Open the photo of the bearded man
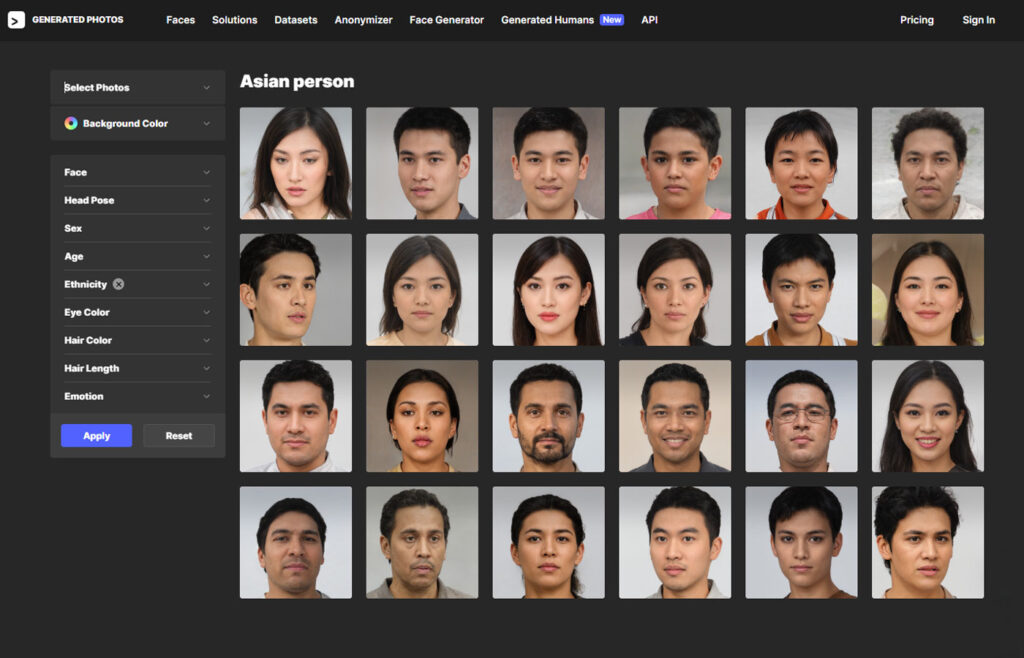This screenshot has height=658, width=1024. pyautogui.click(x=549, y=416)
